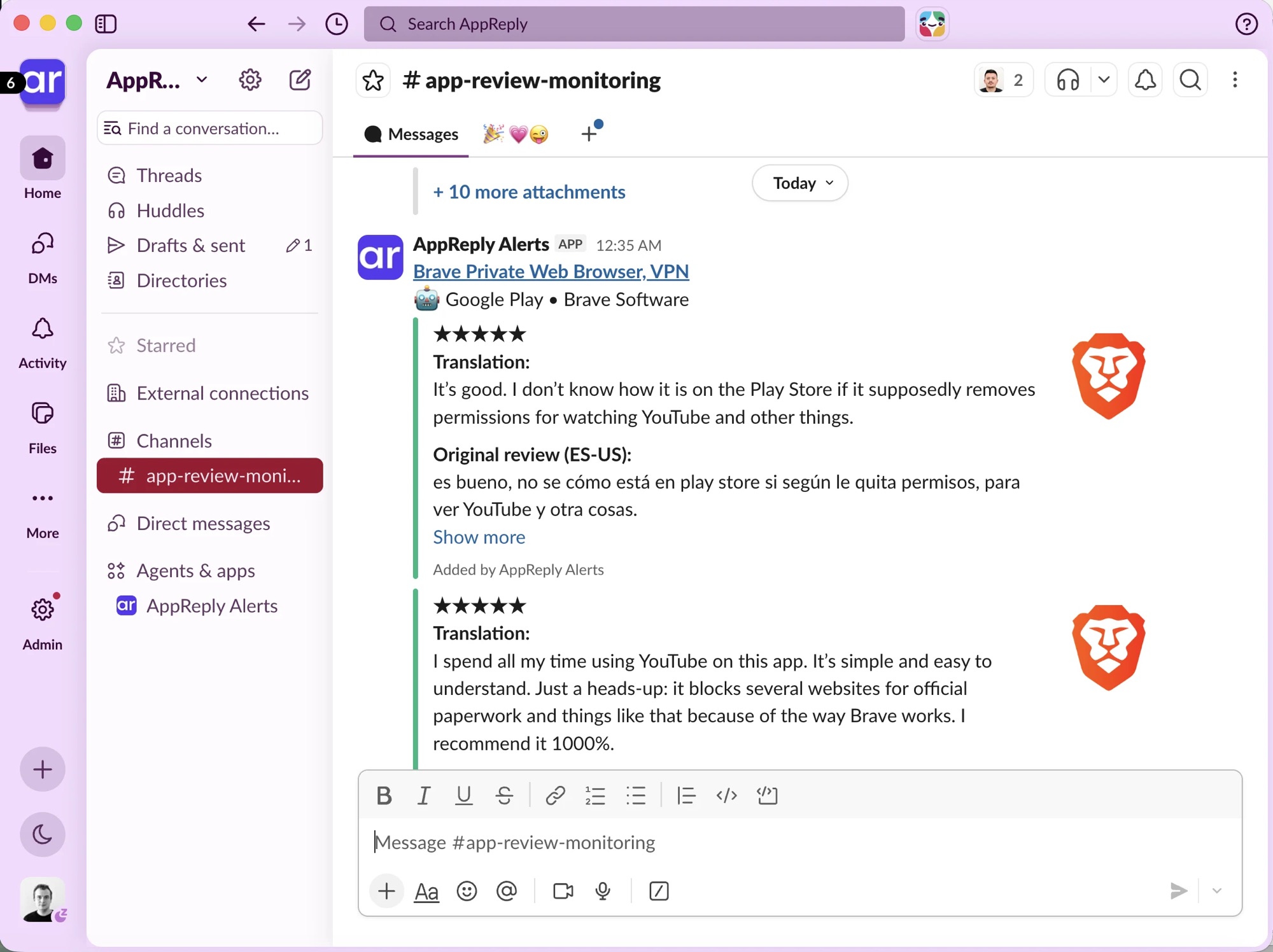Viewport: 1273px width, 952px height.
Task: Mention someone with the @ icon
Action: click(x=507, y=891)
